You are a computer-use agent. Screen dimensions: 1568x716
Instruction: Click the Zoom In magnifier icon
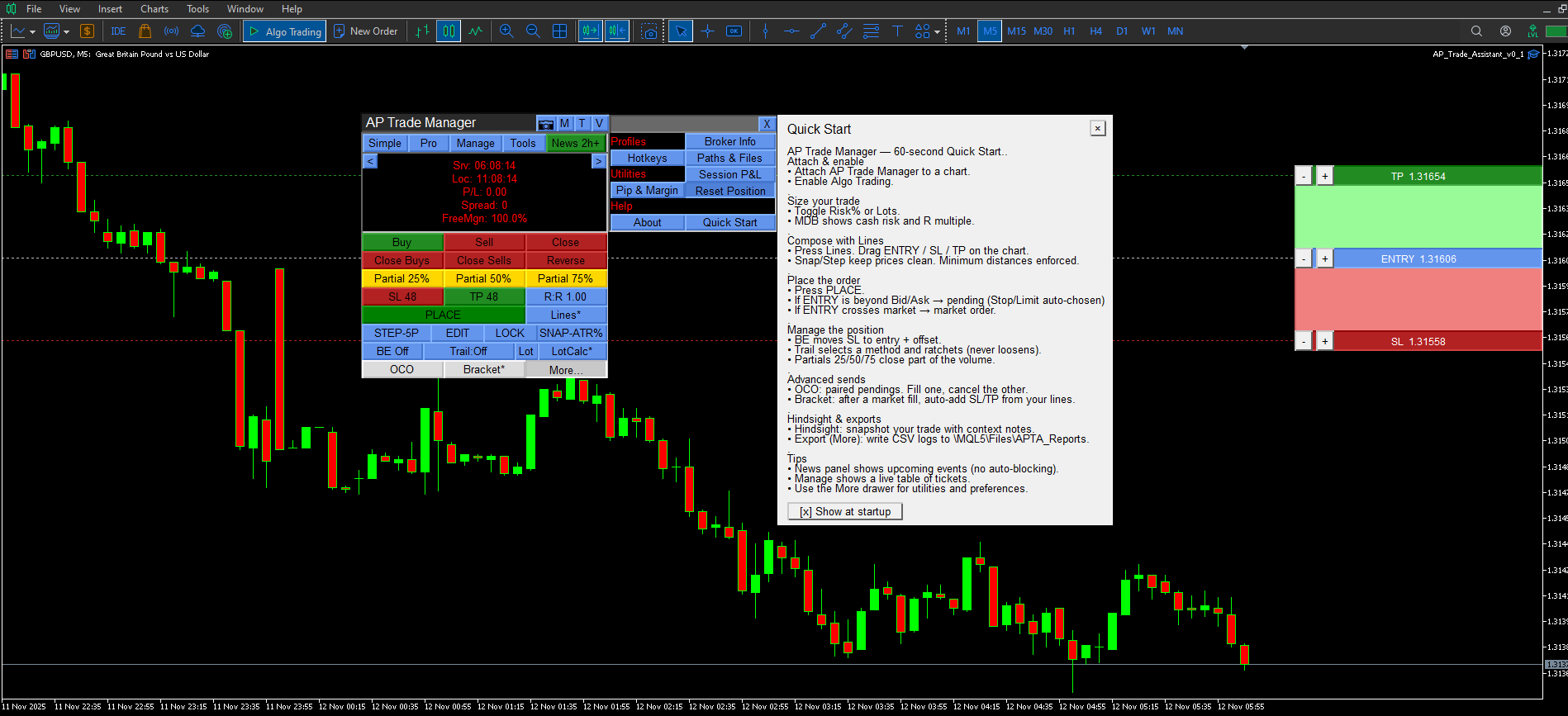(506, 31)
